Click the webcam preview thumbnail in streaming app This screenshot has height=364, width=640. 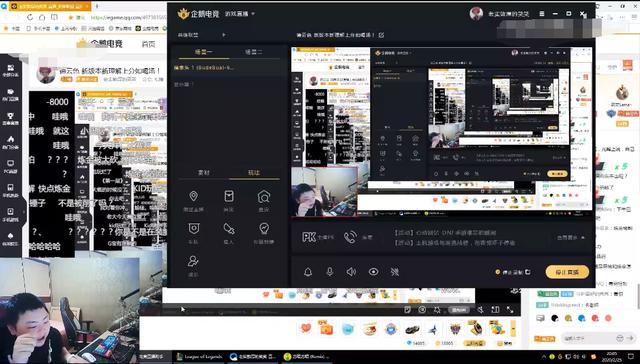(x=324, y=191)
